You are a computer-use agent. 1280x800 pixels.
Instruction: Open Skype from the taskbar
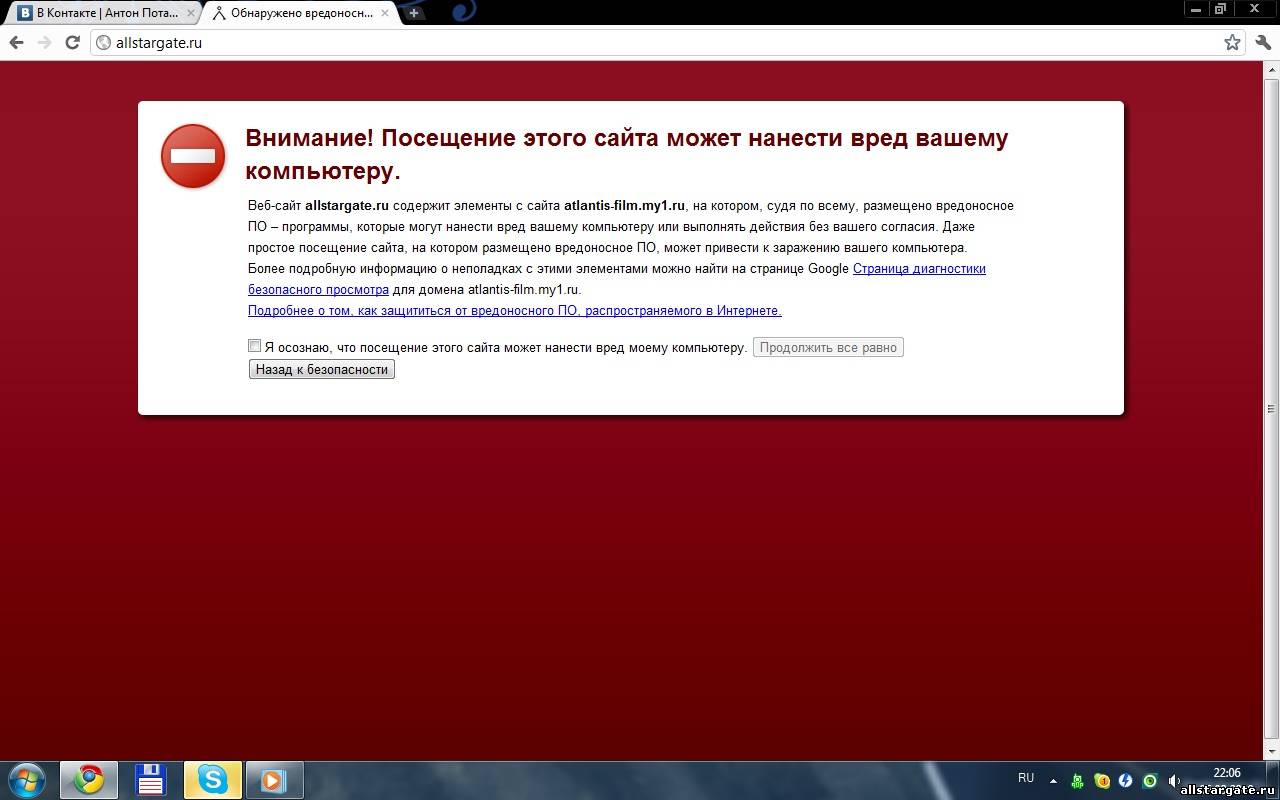click(212, 779)
